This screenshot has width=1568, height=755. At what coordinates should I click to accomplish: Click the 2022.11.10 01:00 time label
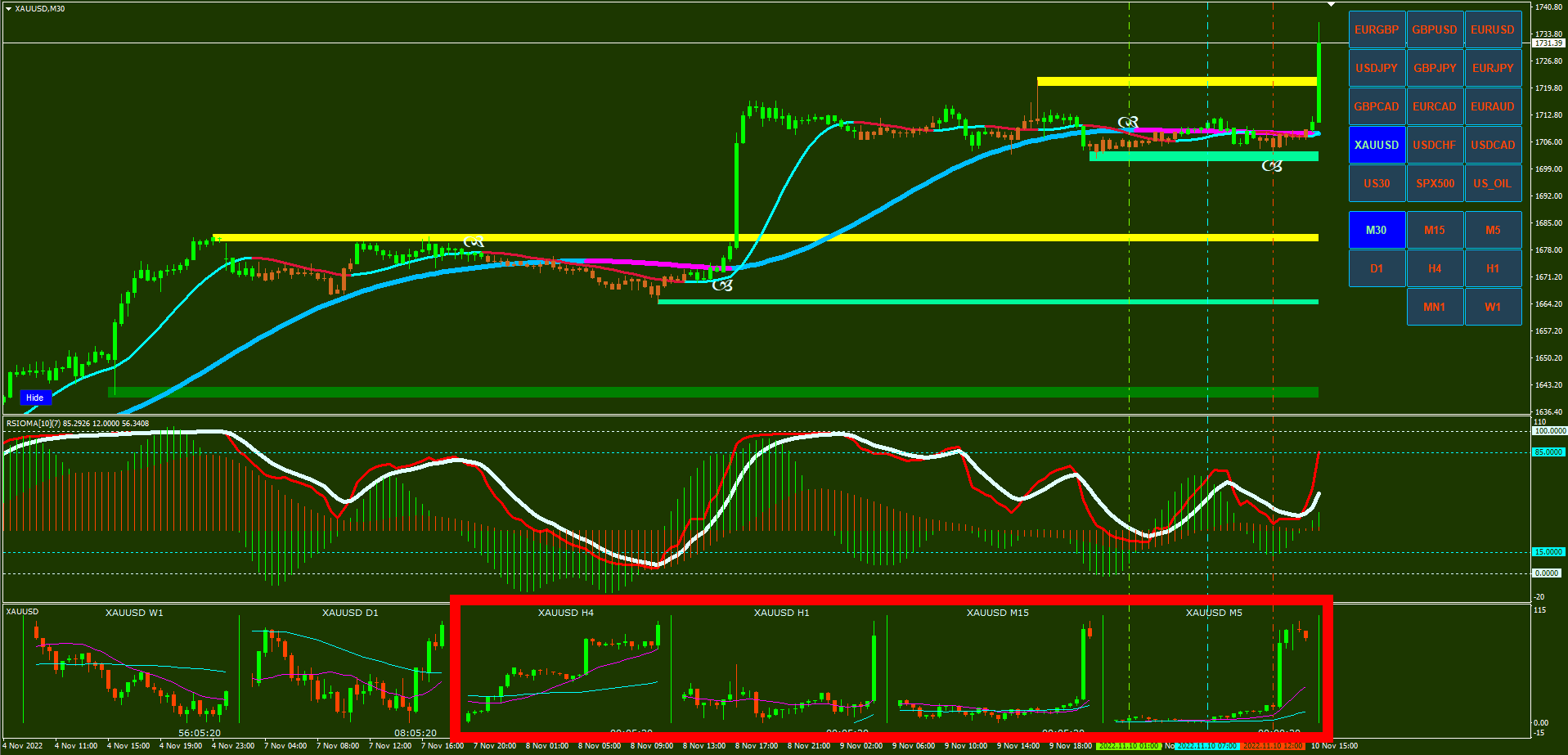point(1129,746)
